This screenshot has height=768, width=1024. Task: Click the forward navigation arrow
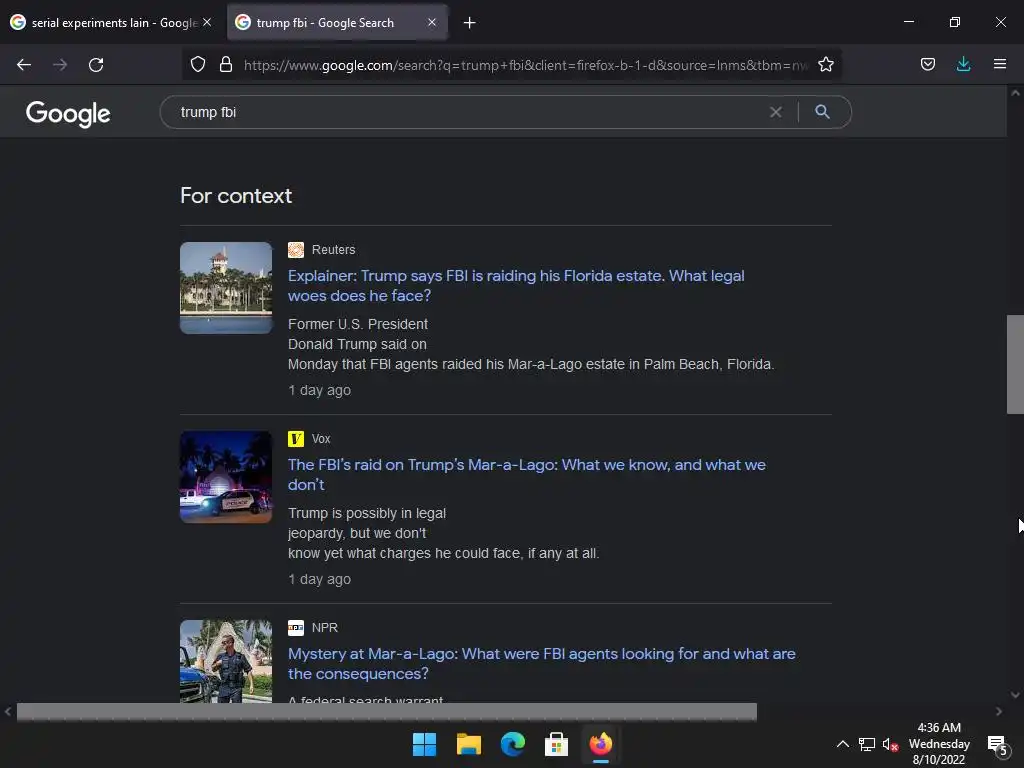tap(60, 65)
